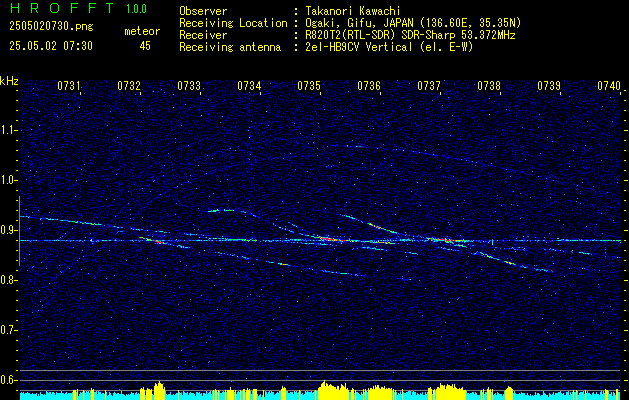
Task: Click time marker 0732
Action: 129,85
